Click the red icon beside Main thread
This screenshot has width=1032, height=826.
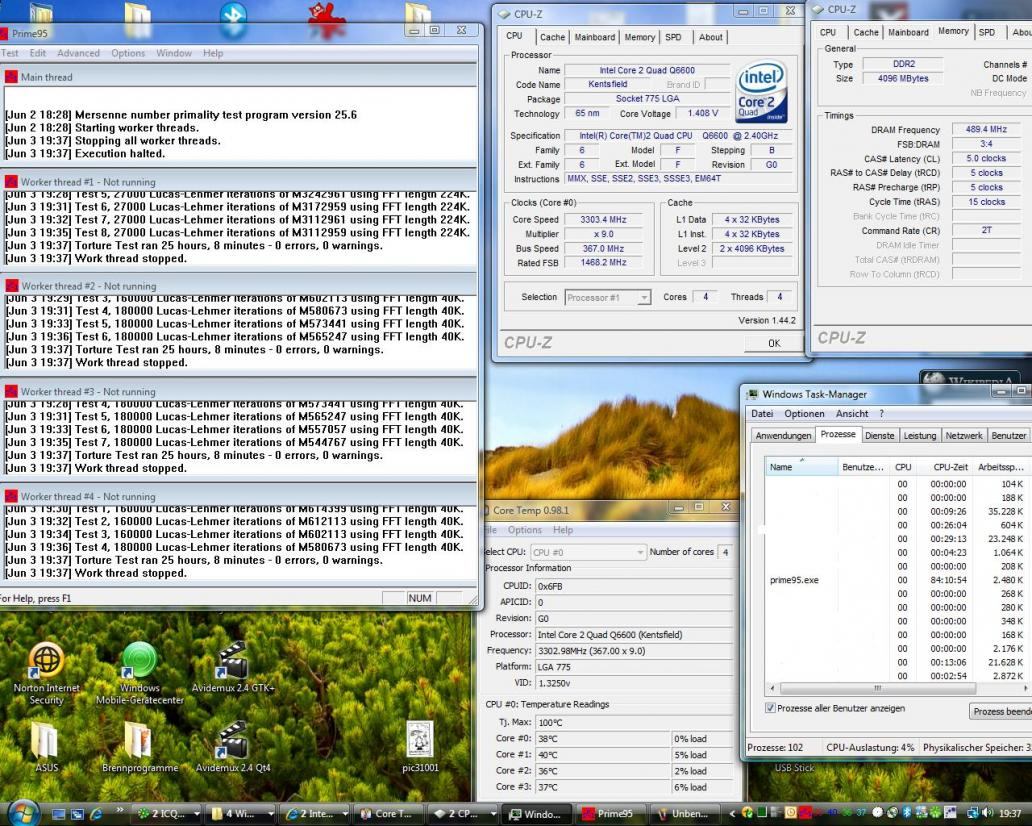11,77
